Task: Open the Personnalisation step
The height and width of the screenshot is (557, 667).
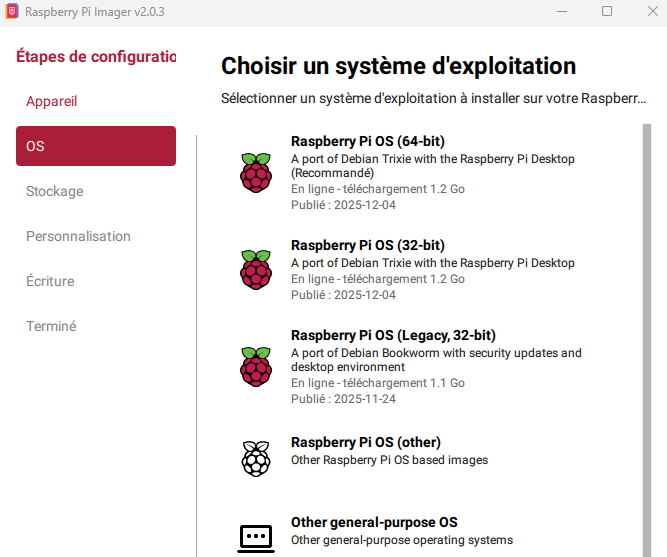Action: (x=78, y=236)
